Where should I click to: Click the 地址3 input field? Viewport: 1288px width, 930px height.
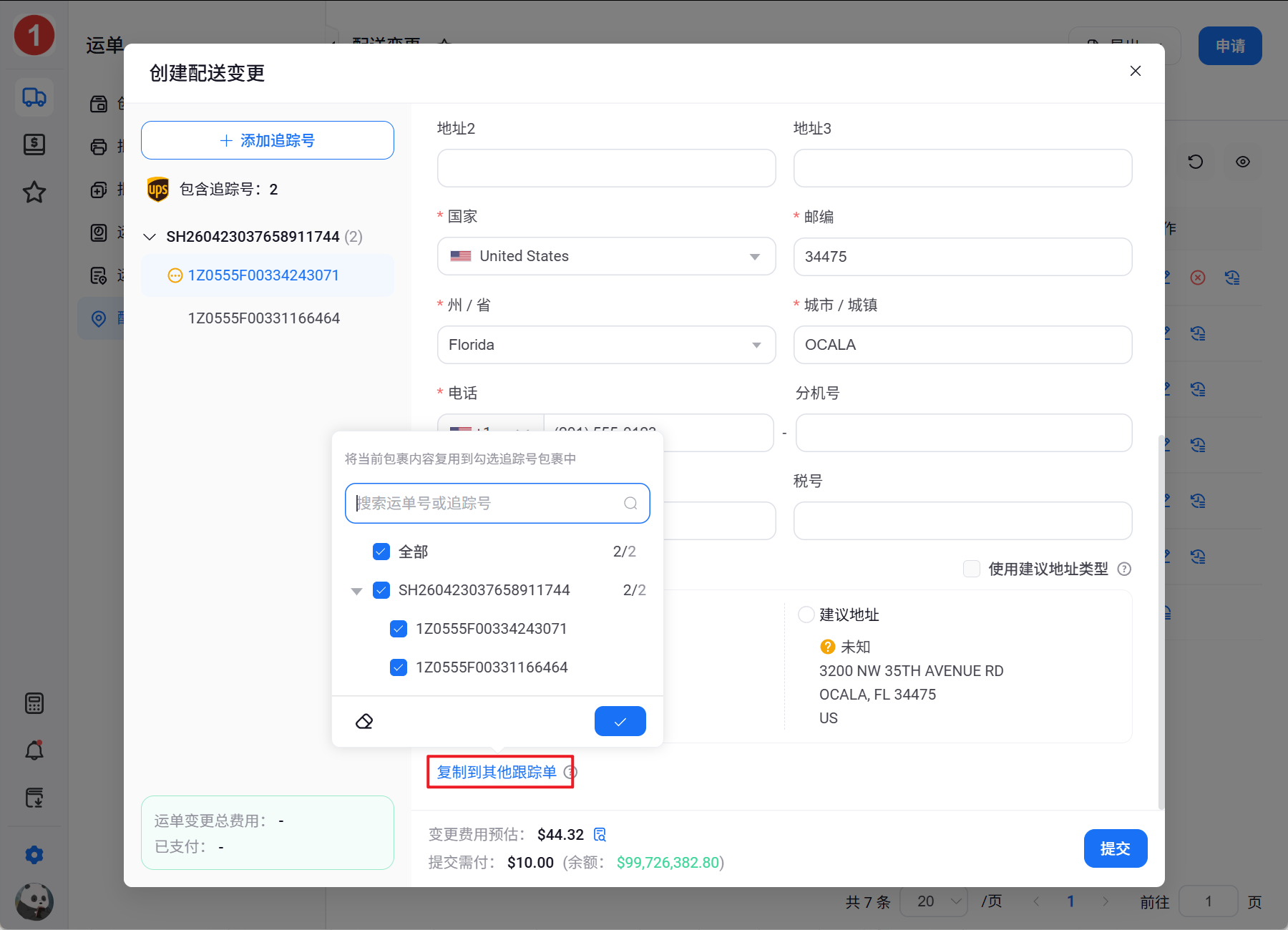tap(963, 168)
